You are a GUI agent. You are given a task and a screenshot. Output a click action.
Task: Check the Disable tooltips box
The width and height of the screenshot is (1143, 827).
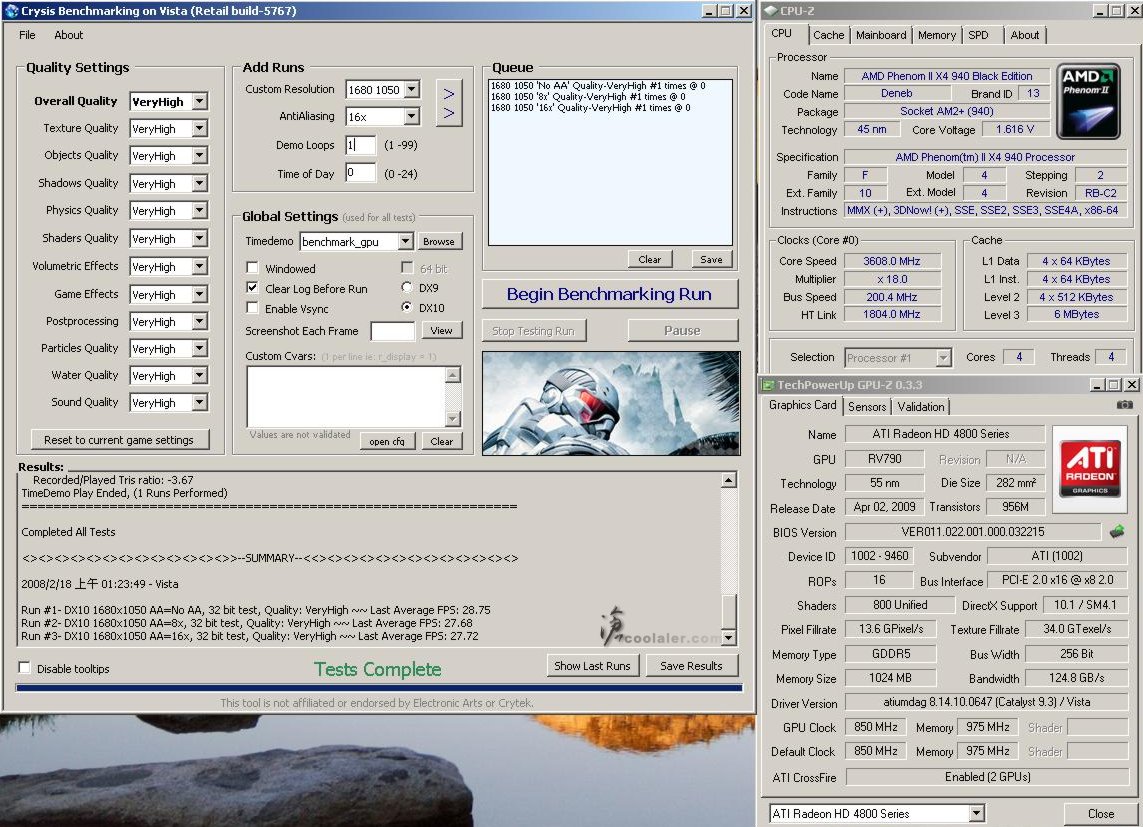[25, 667]
